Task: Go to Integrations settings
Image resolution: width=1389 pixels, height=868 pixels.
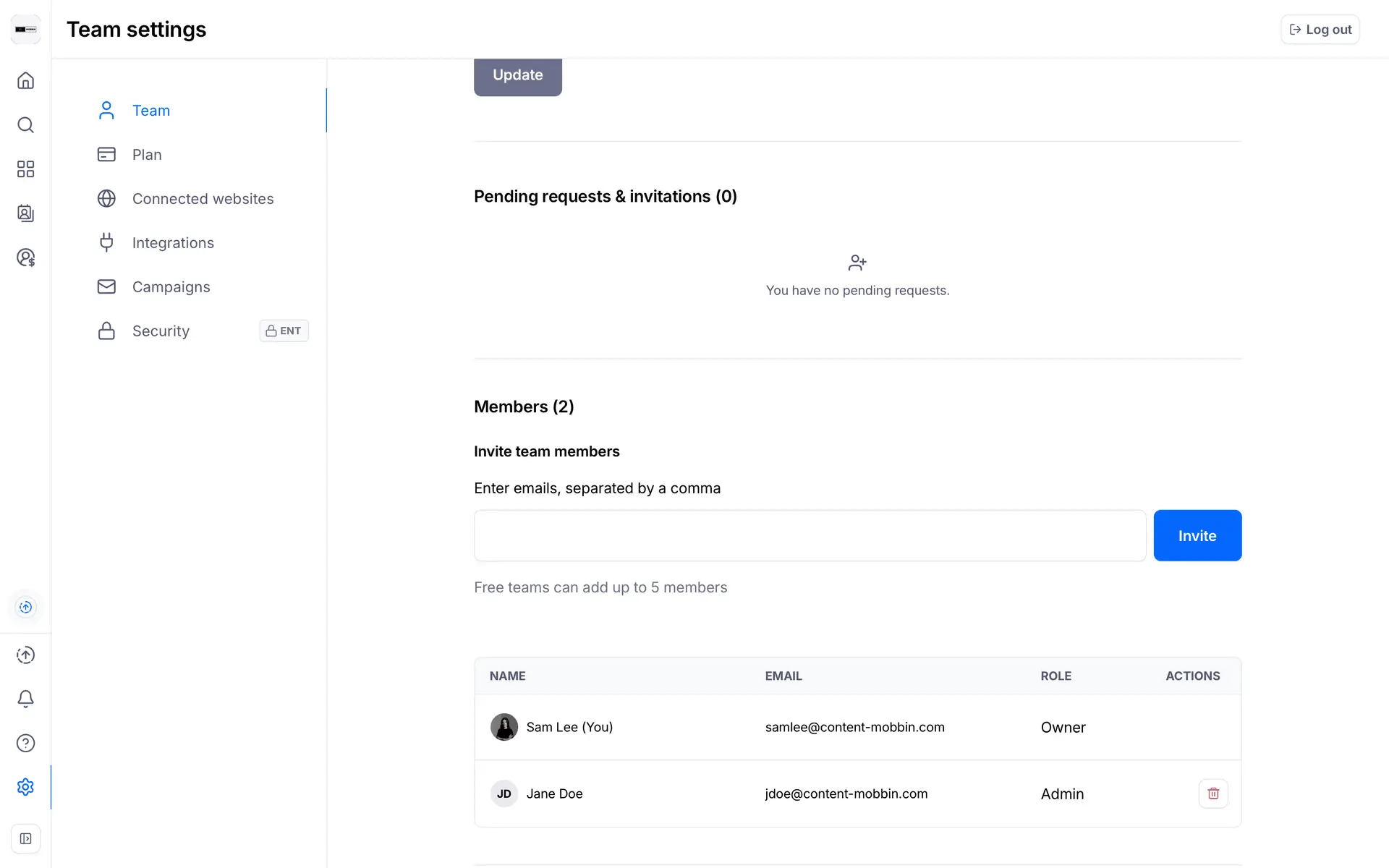Action: pos(173,243)
